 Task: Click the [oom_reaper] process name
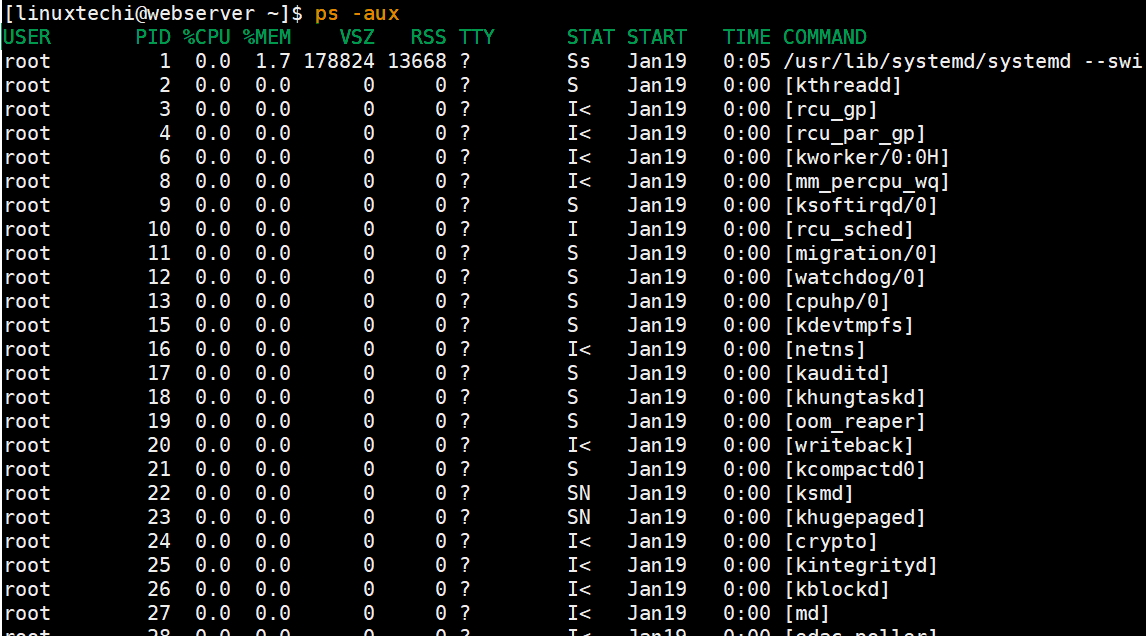pyautogui.click(x=854, y=422)
